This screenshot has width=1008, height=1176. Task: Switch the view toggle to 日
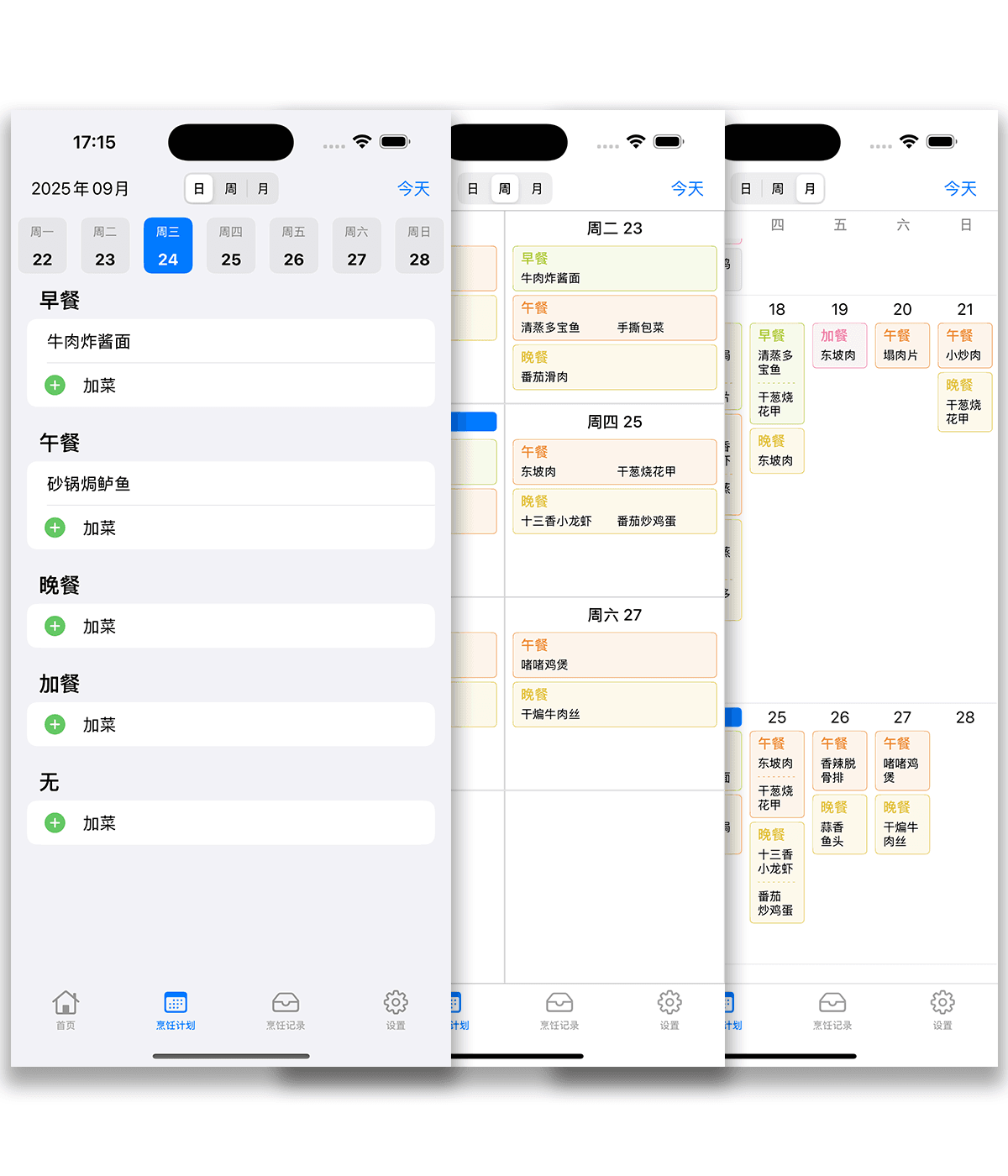tap(199, 188)
